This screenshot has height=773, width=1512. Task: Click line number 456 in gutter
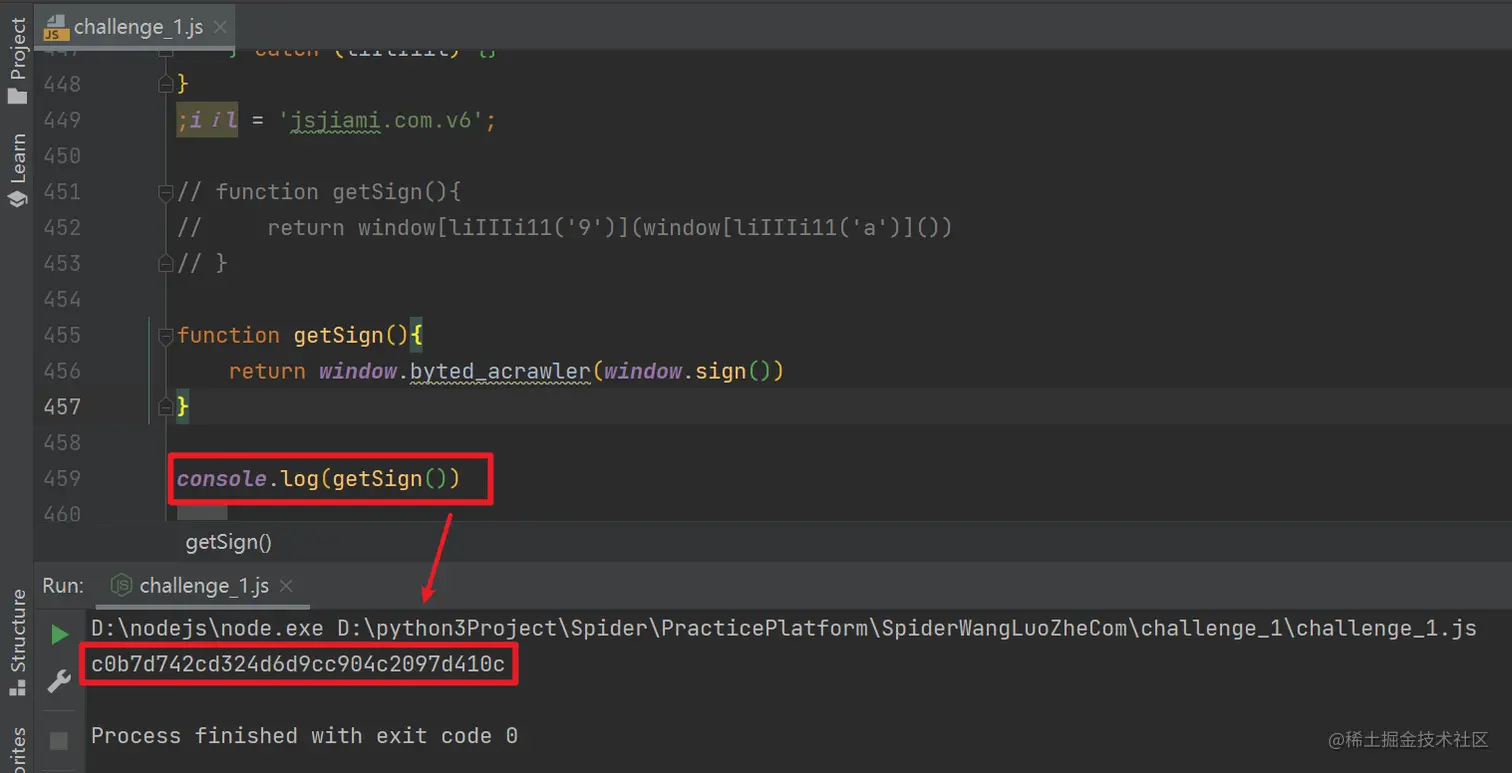point(62,371)
